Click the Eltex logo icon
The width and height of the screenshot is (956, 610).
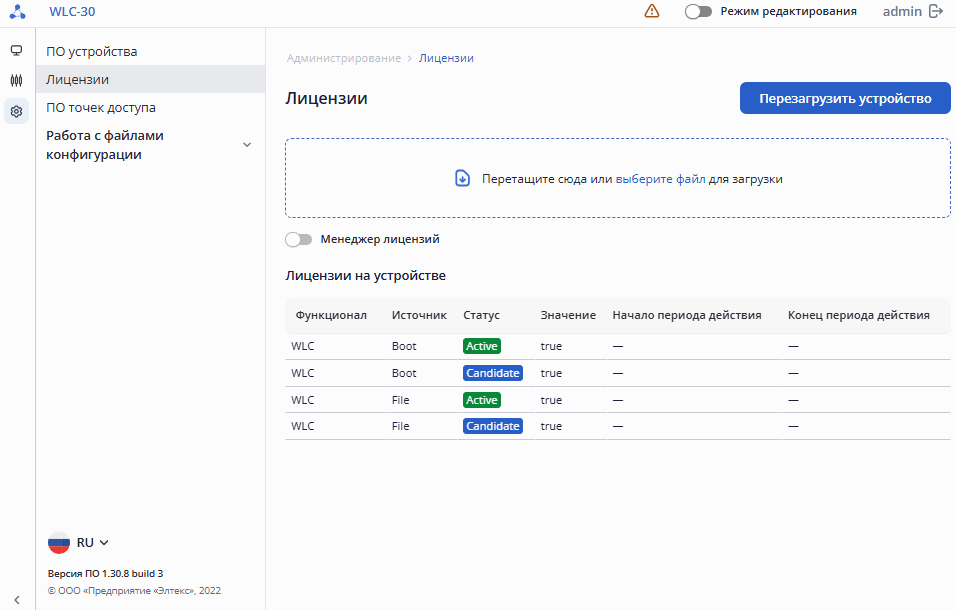pyautogui.click(x=17, y=12)
